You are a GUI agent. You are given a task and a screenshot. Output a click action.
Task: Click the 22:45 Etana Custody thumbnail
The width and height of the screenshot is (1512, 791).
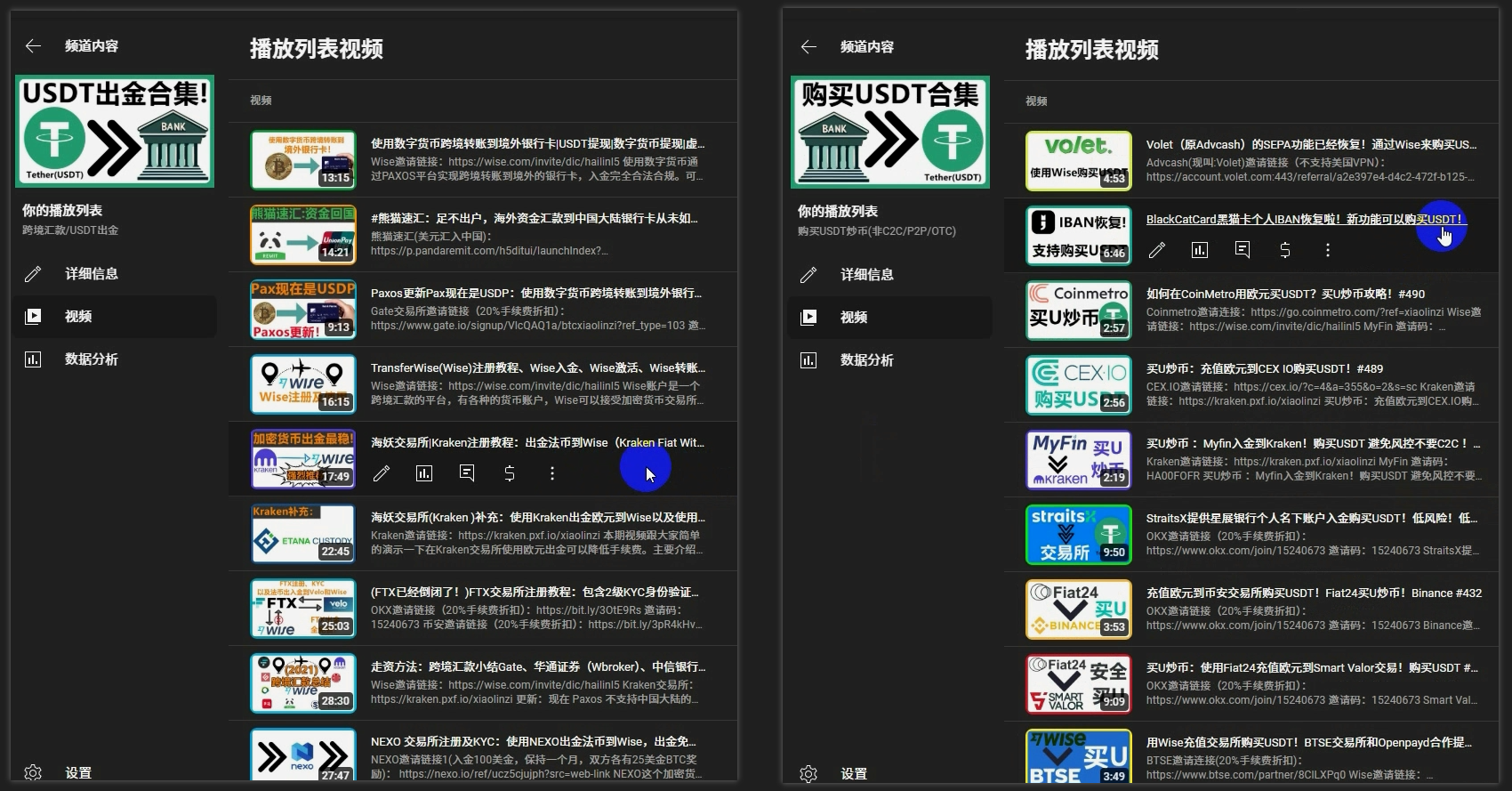pyautogui.click(x=303, y=534)
